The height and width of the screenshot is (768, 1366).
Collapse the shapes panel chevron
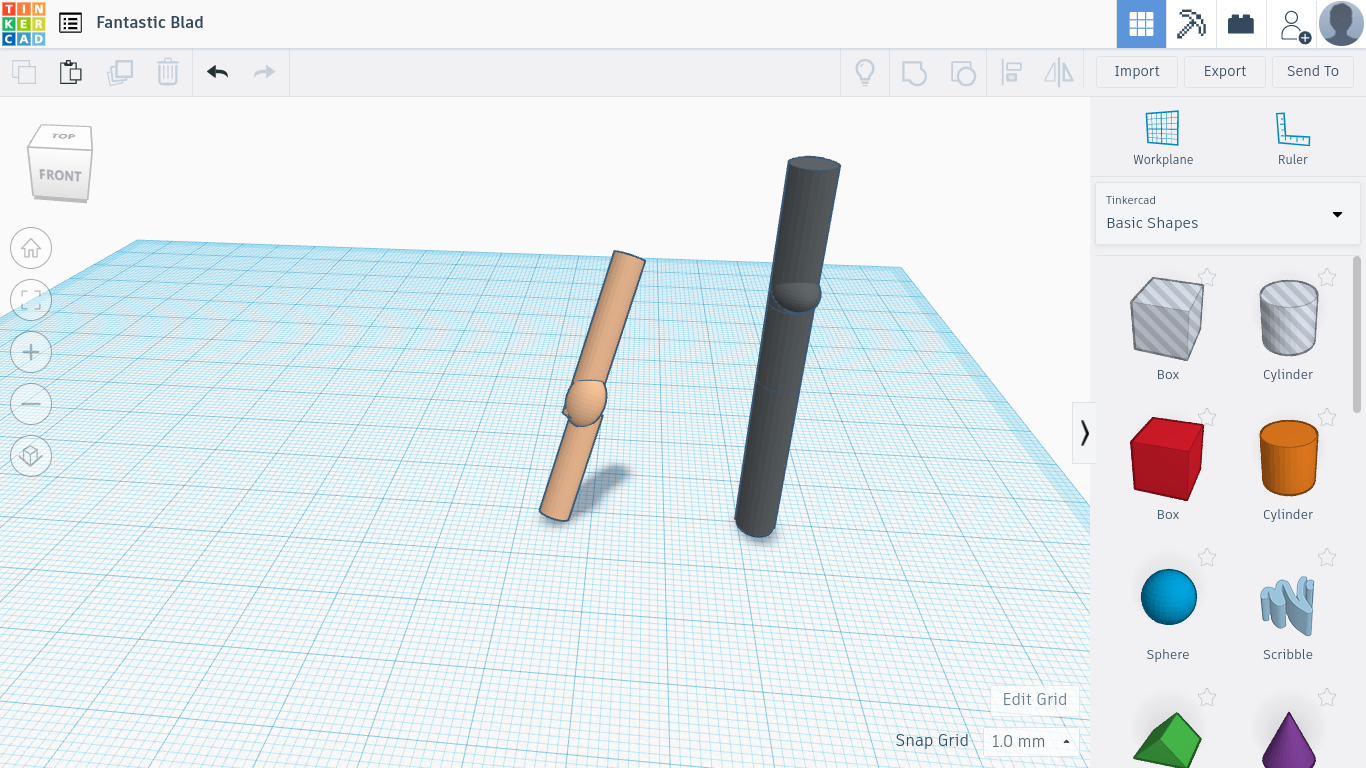[1084, 433]
